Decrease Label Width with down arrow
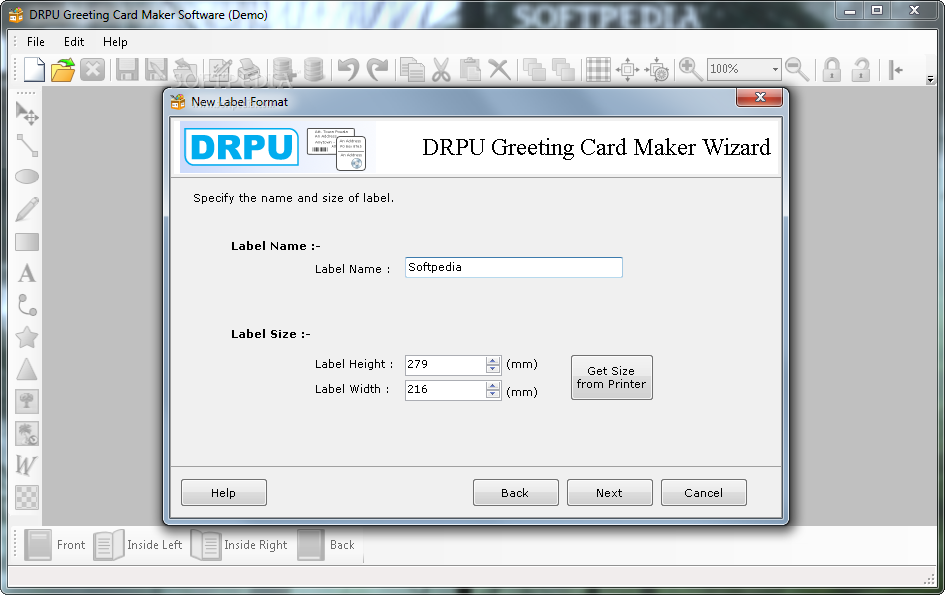The width and height of the screenshot is (945, 595). (493, 394)
